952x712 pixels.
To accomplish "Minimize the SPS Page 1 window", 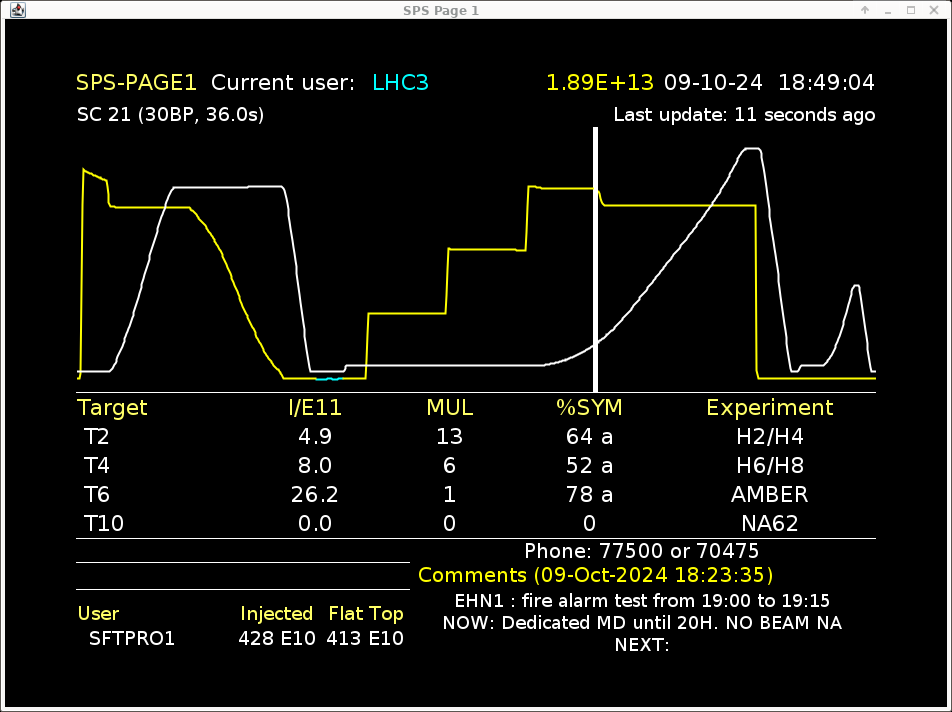I will (887, 9).
